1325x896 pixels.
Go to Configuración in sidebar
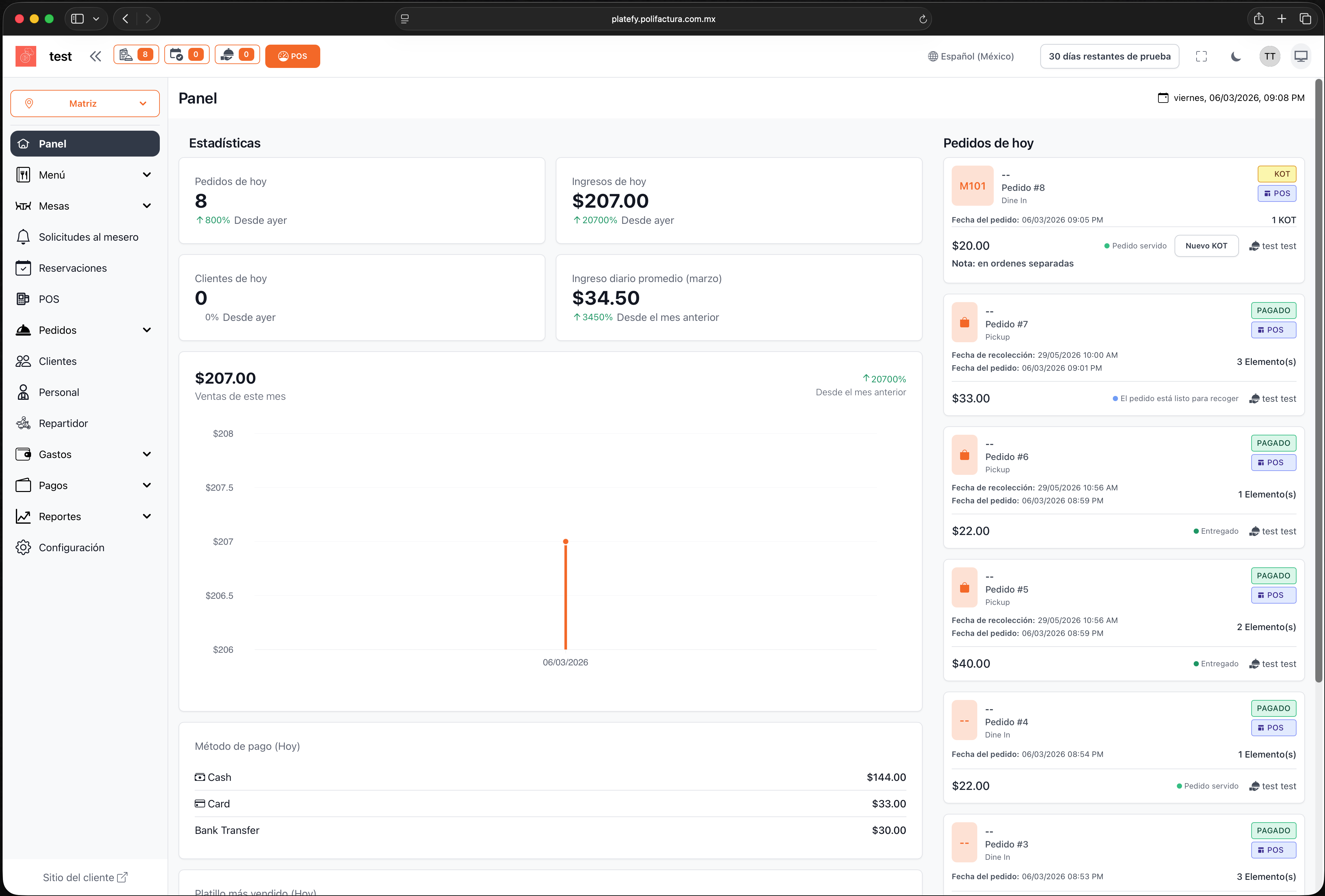[x=71, y=547]
